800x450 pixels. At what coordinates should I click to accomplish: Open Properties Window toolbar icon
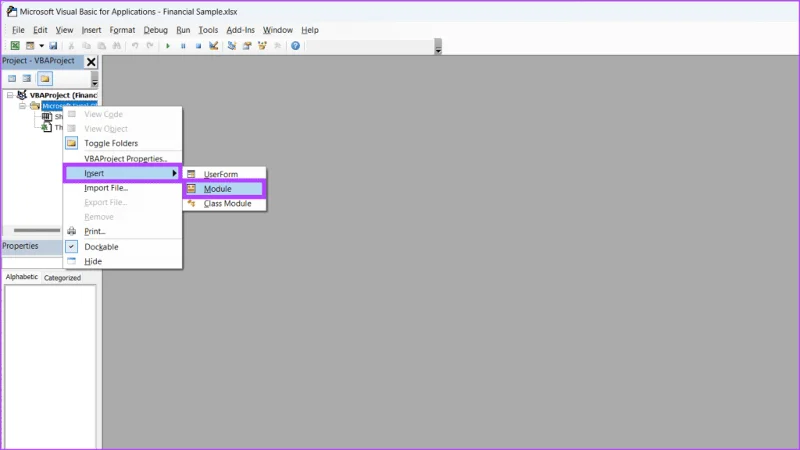pos(247,46)
